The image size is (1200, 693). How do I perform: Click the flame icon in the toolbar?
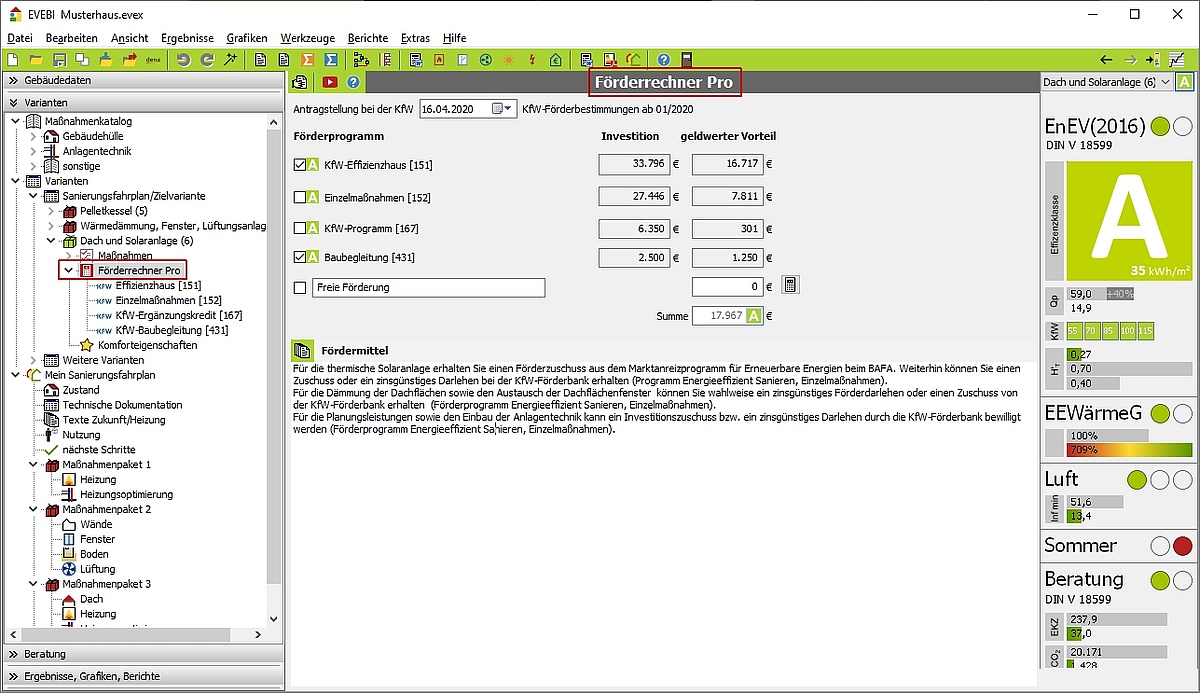coord(439,60)
